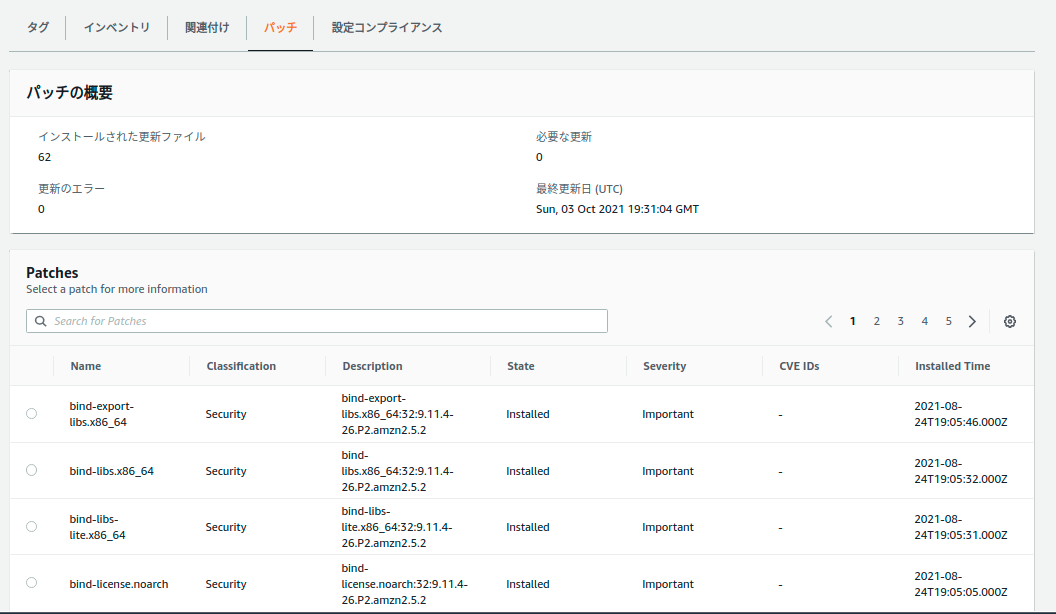Open the インベントリ tab
1056x614 pixels.
pyautogui.click(x=117, y=28)
